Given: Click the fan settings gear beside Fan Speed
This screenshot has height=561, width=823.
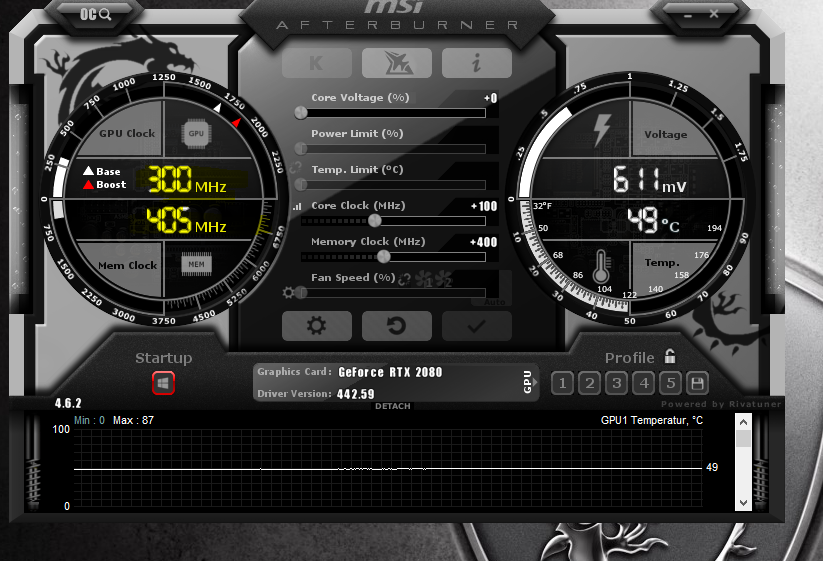Looking at the screenshot, I should point(288,292).
